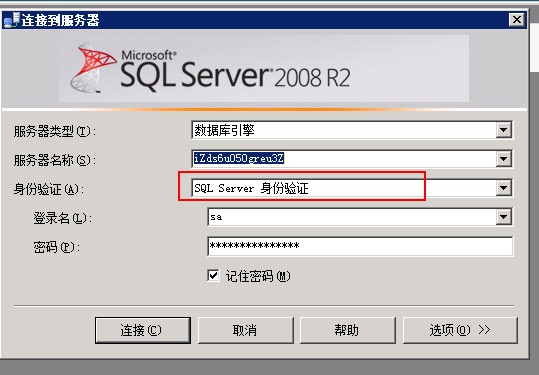Toggle the 记住密码 (M) checkbox
The image size is (539, 375).
[x=213, y=275]
